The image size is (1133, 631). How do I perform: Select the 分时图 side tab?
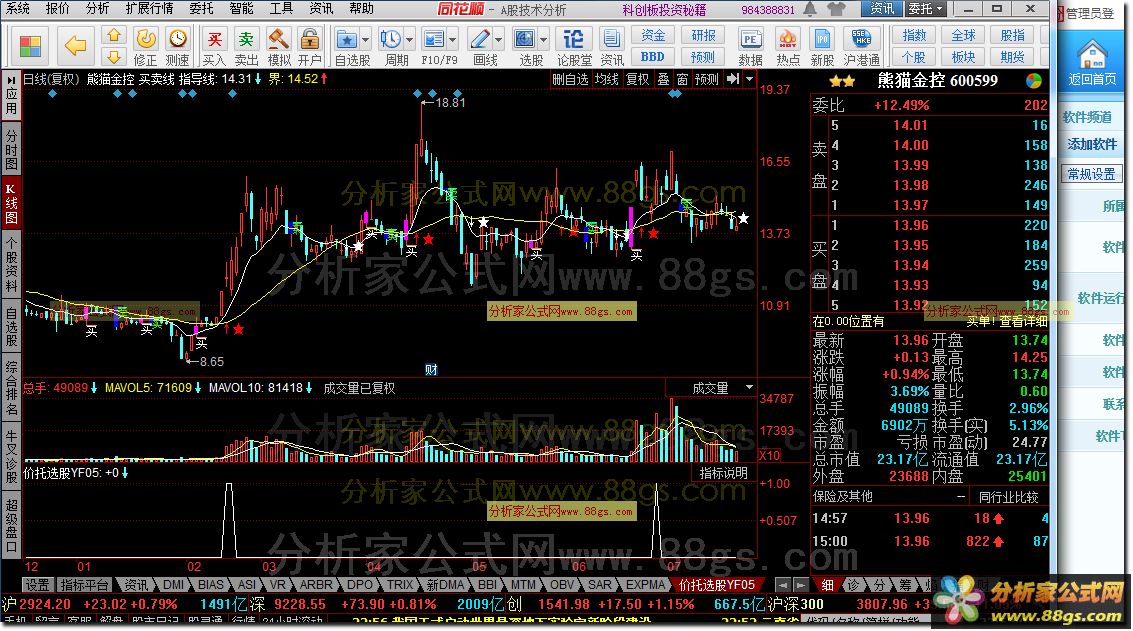pos(11,150)
